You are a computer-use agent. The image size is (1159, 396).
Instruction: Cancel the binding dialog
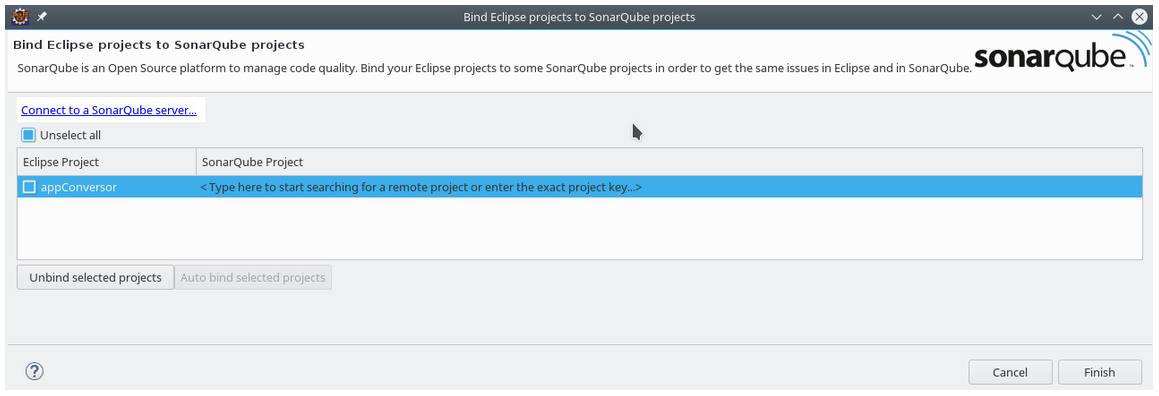click(x=1010, y=372)
